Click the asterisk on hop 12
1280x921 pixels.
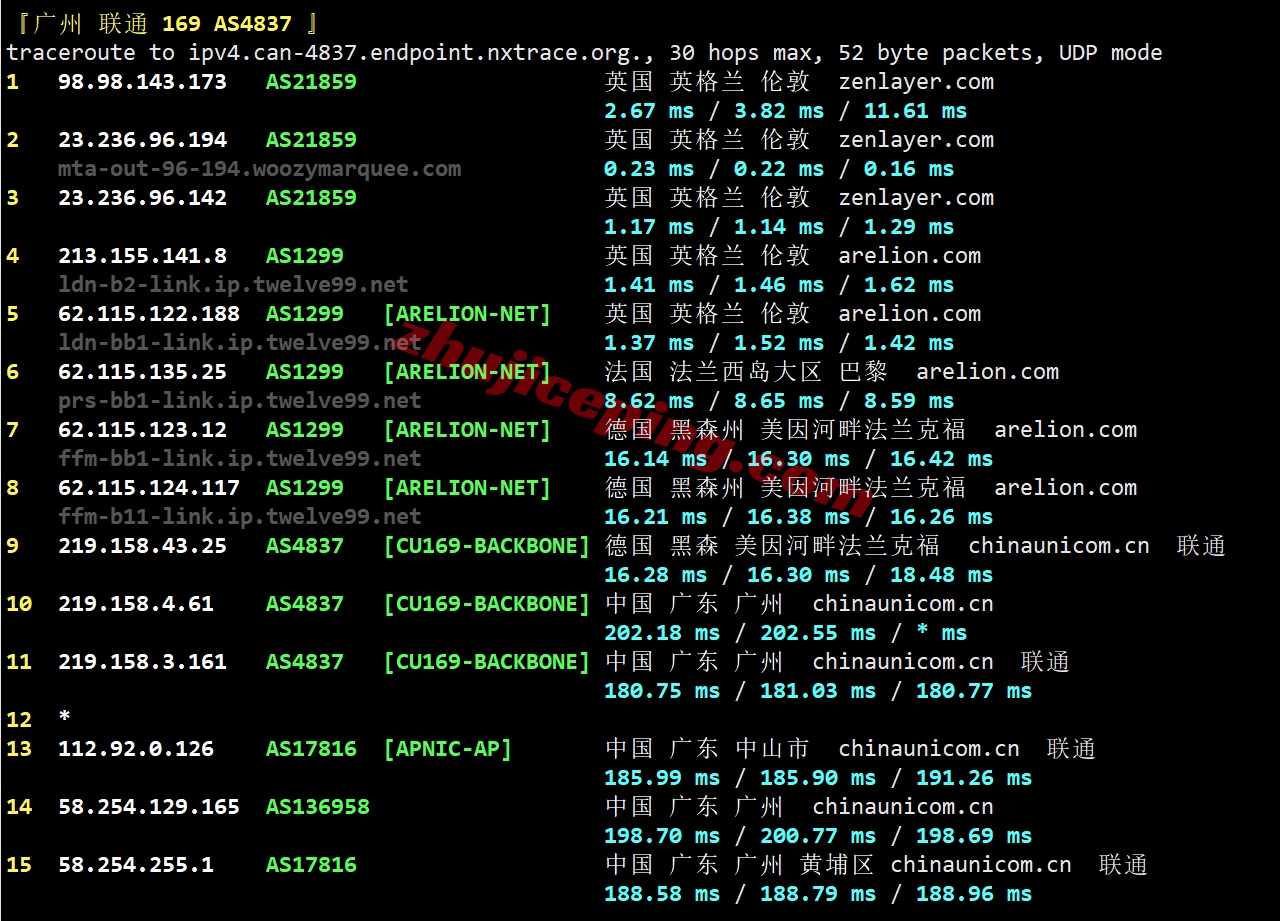[x=64, y=719]
